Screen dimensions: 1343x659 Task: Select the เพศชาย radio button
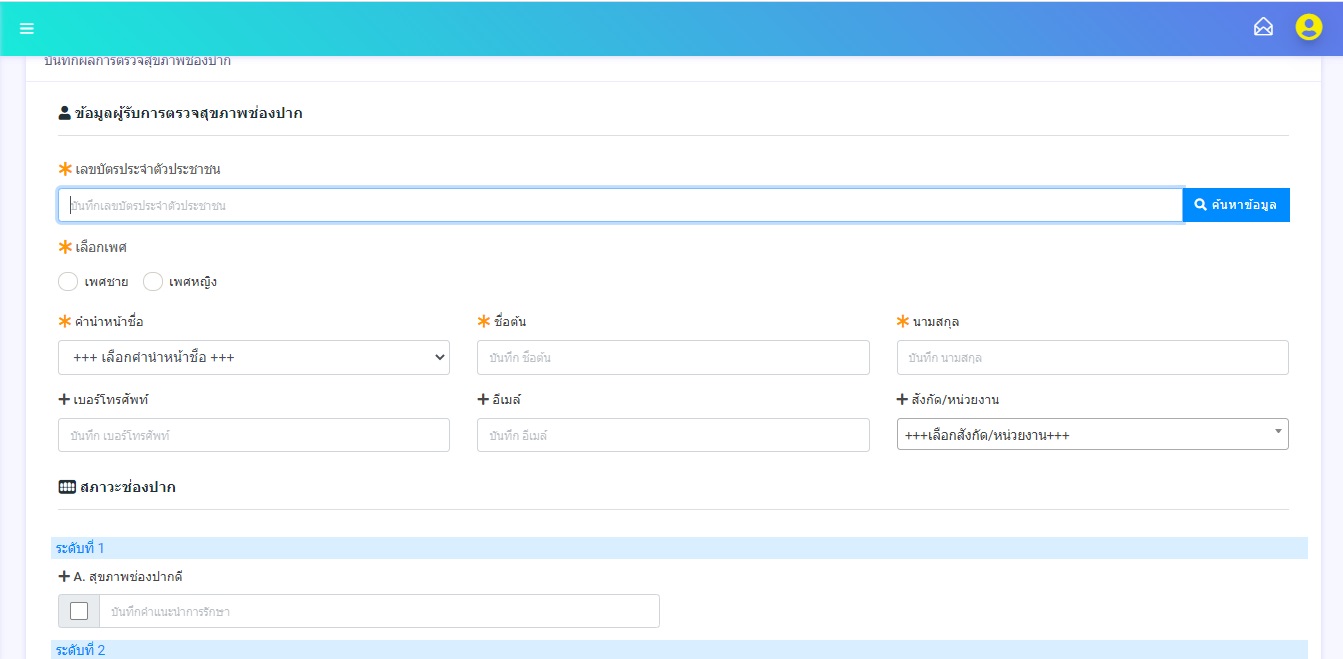(x=68, y=281)
